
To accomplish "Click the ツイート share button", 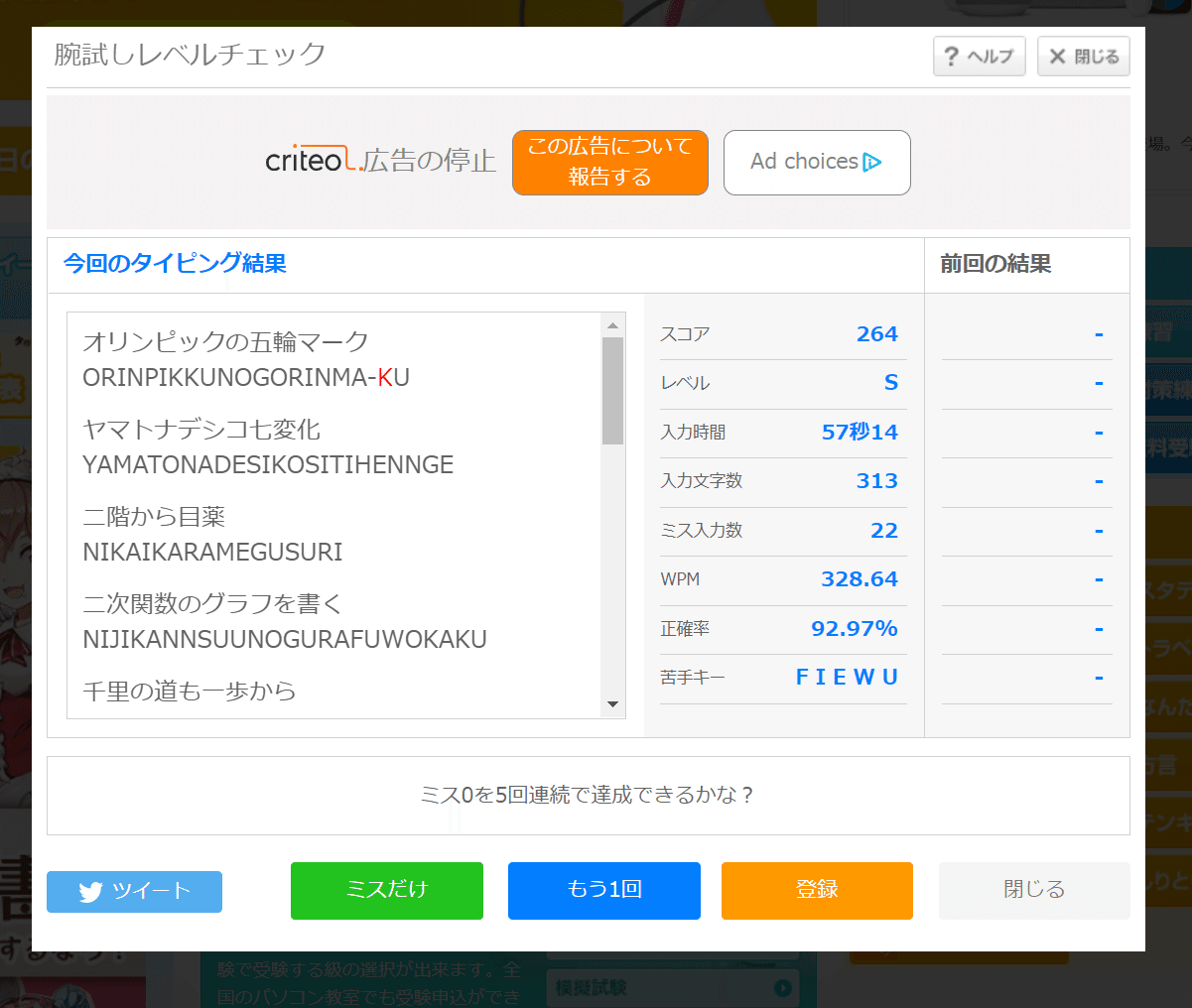I will (x=134, y=891).
